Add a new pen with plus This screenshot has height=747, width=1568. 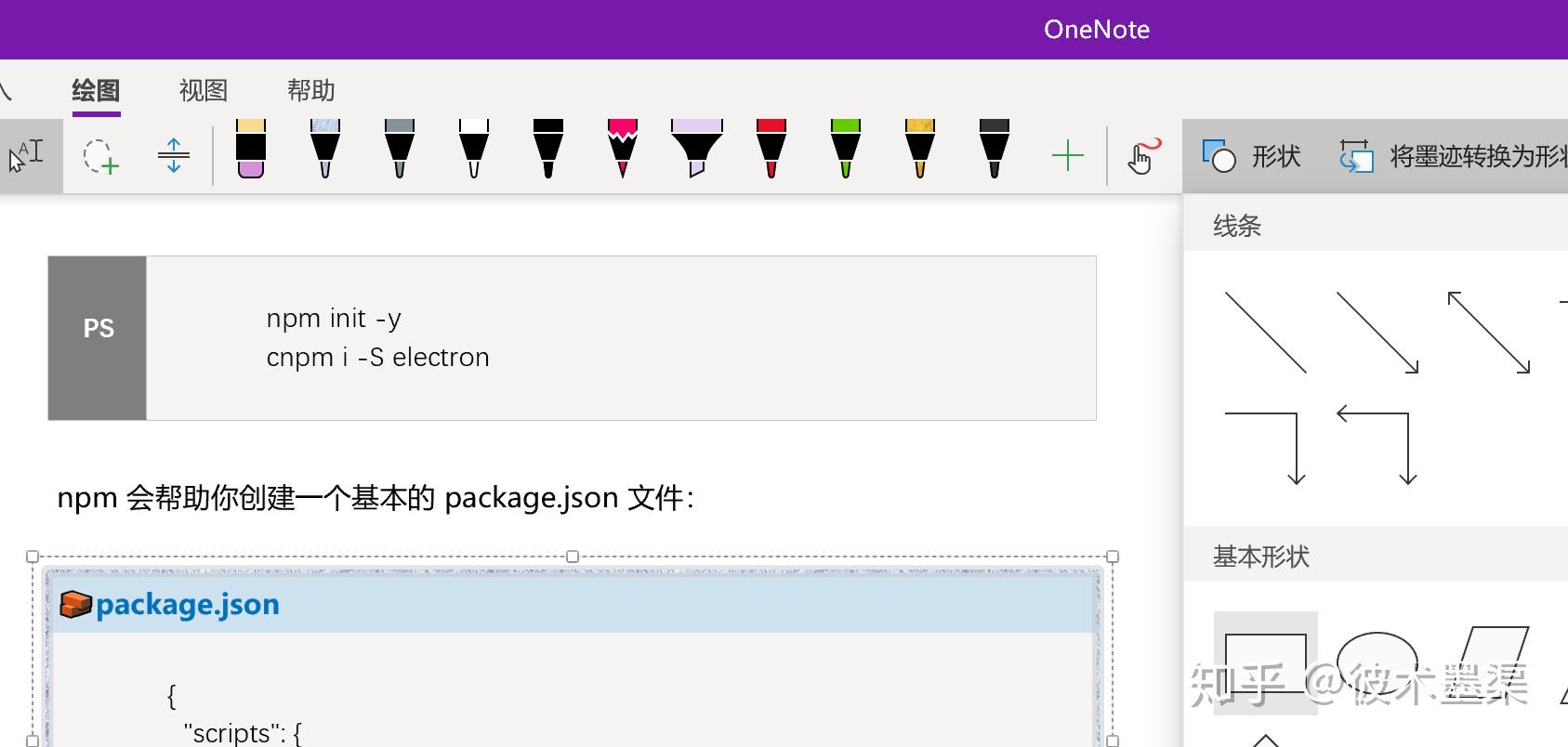[x=1068, y=155]
